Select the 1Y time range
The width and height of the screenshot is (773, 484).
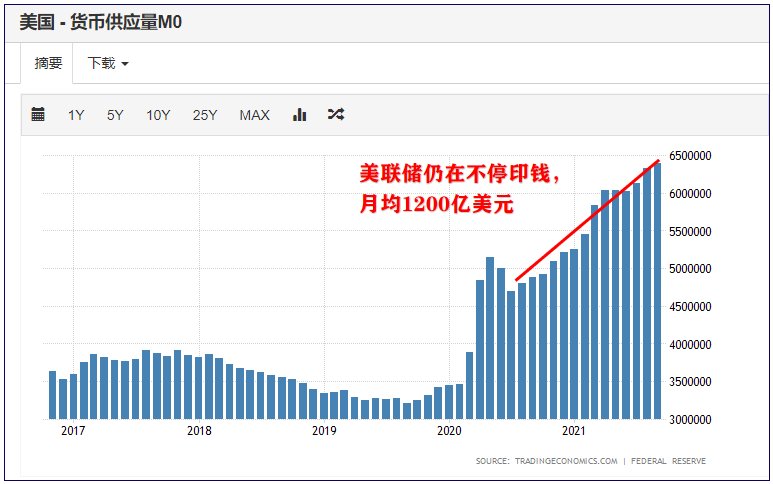76,115
